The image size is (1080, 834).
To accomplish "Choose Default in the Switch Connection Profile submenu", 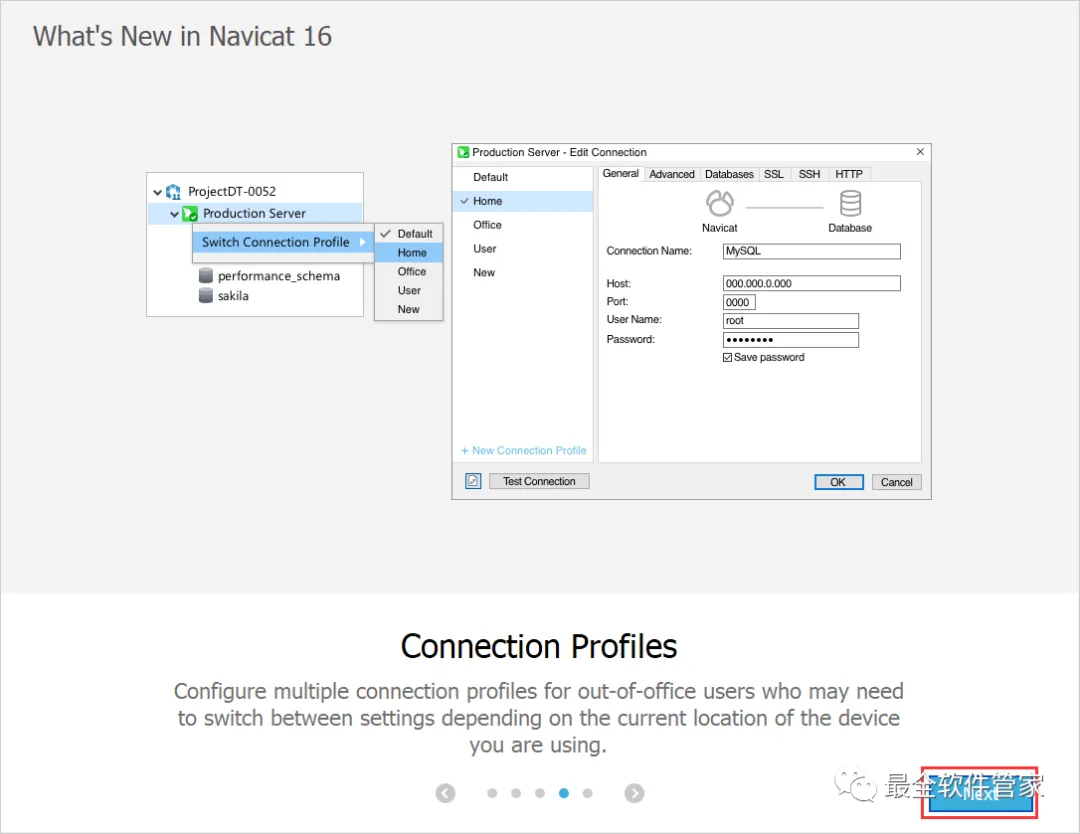I will (409, 234).
